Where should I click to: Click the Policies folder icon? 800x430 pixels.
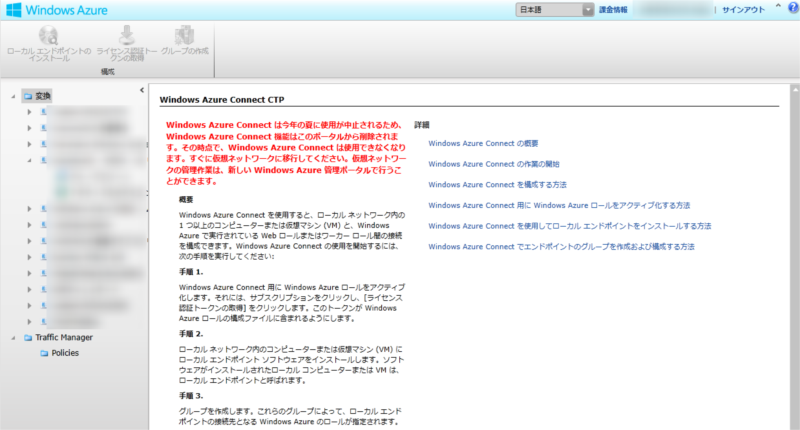44,353
